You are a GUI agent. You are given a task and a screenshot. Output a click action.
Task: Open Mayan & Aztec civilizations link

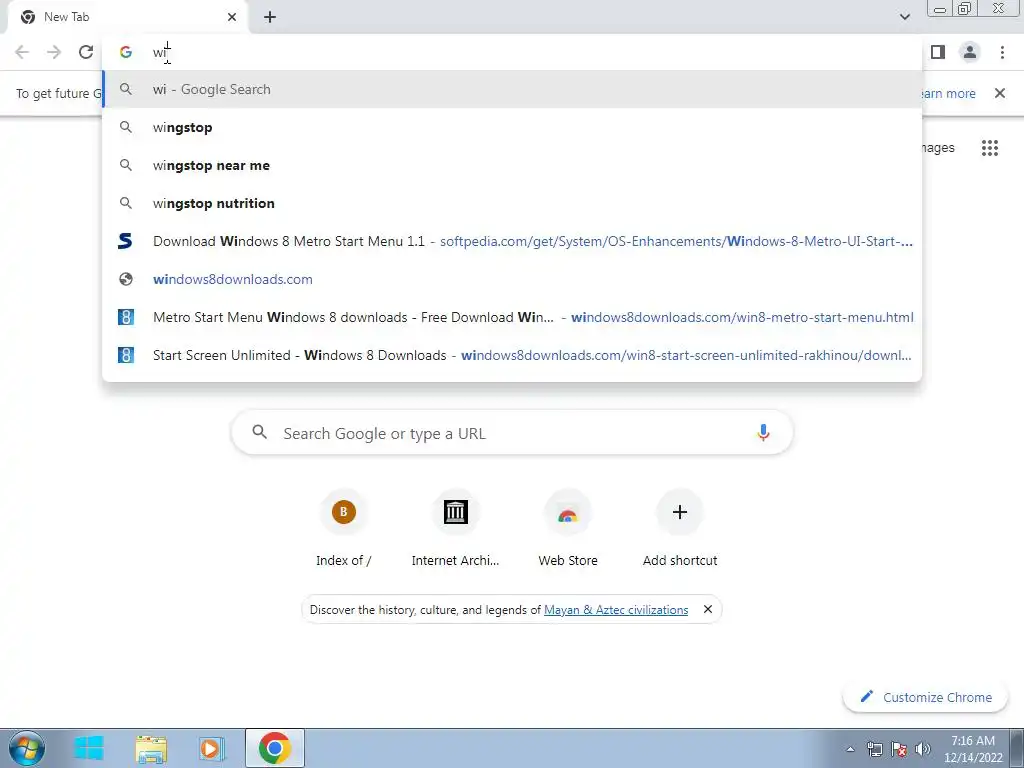pyautogui.click(x=616, y=609)
